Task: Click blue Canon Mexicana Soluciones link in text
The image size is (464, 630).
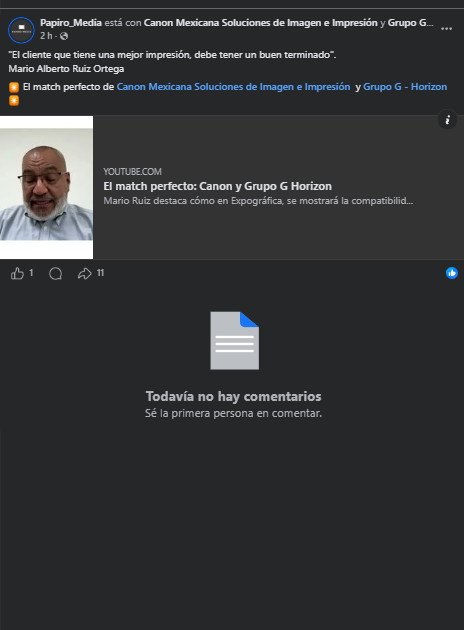Action: tap(233, 87)
